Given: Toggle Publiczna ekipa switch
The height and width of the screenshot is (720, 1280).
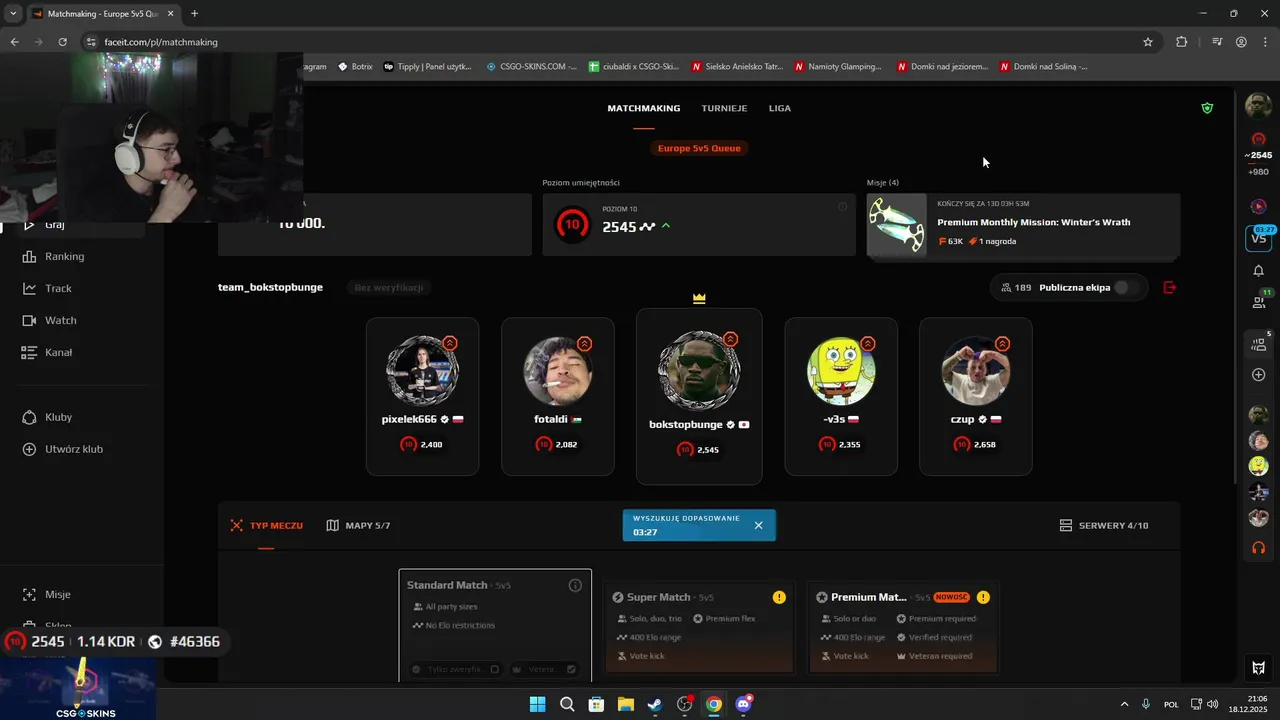Looking at the screenshot, I should [1127, 288].
